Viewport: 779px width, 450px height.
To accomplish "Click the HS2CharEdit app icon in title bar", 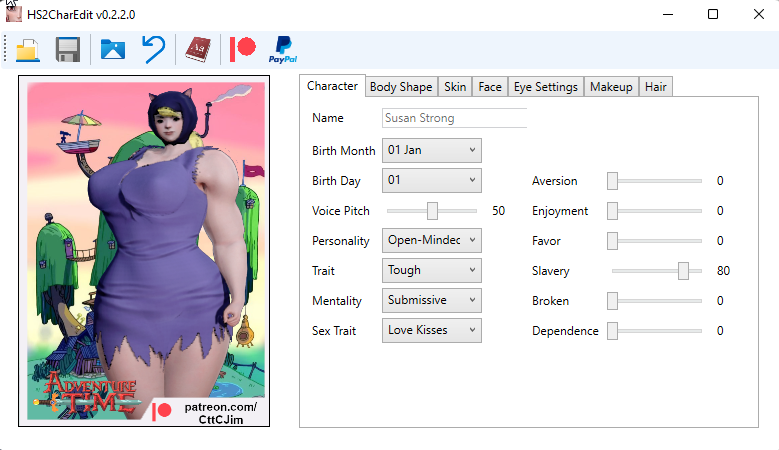I will point(13,14).
